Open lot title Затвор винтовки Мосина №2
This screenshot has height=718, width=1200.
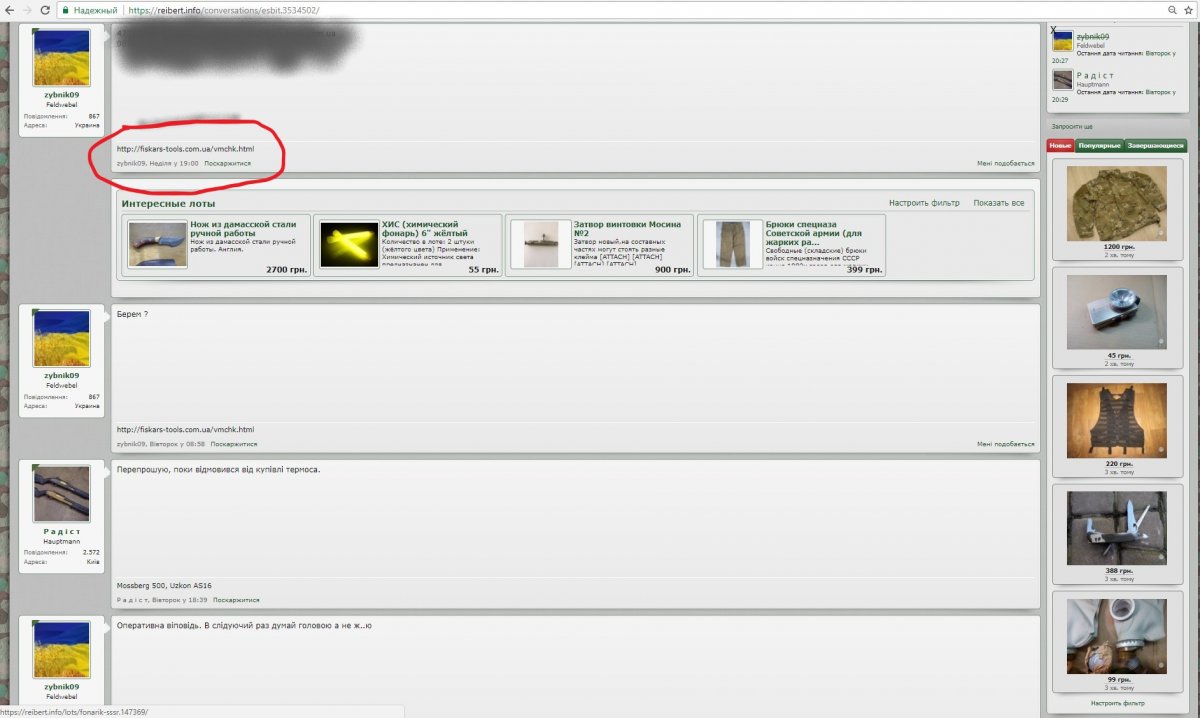click(626, 229)
